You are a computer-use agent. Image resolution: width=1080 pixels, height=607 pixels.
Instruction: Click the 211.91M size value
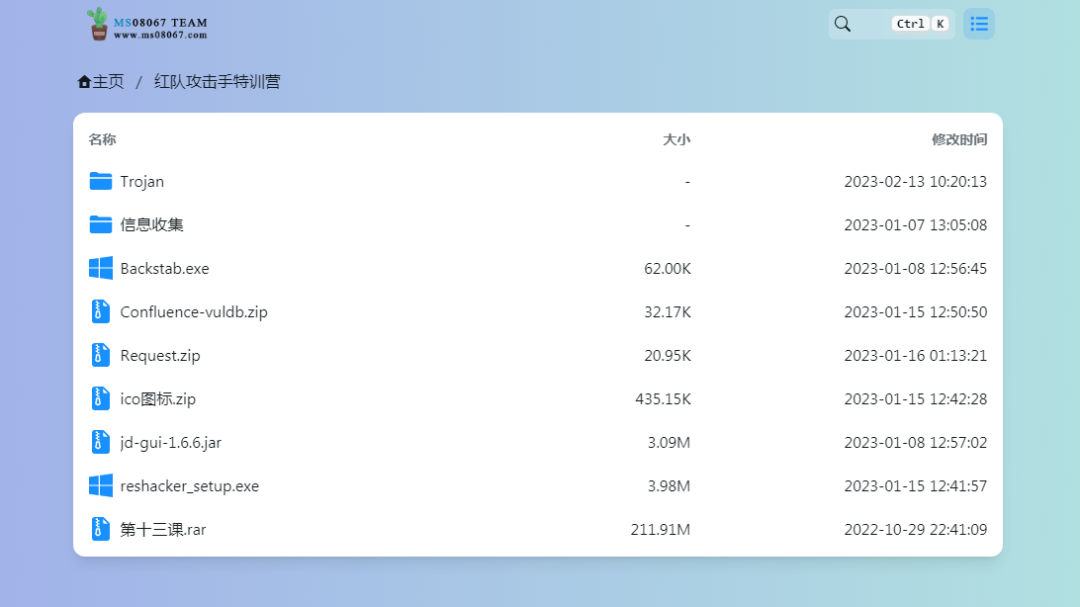click(x=661, y=529)
